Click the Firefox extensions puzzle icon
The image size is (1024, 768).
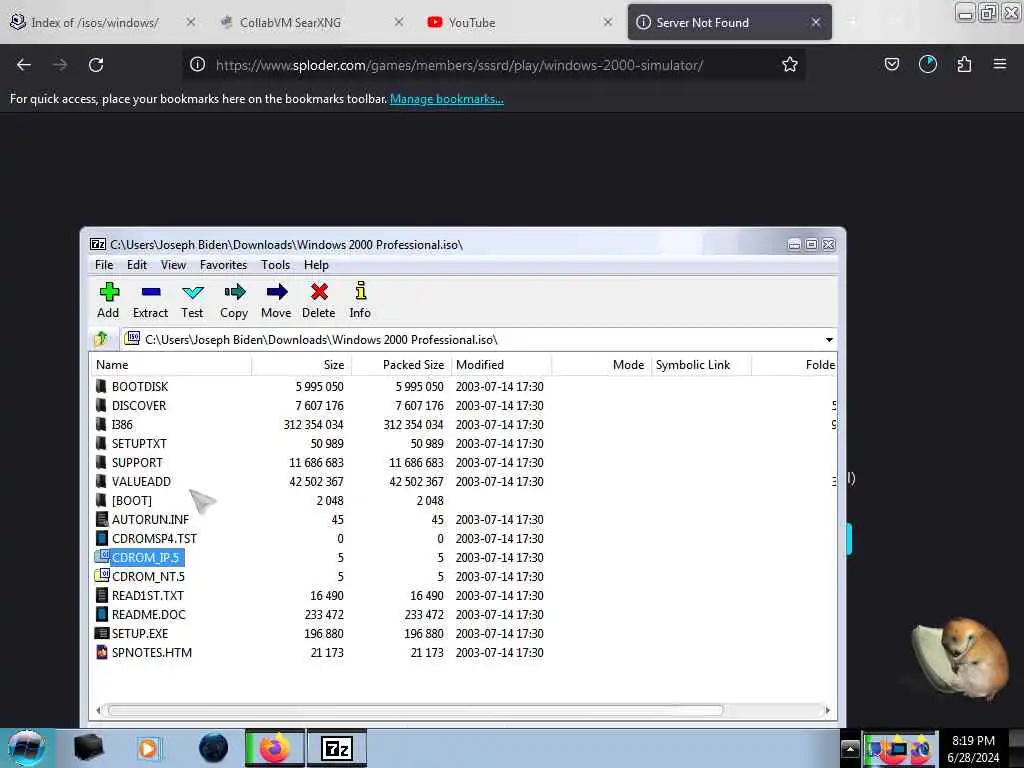pyautogui.click(x=964, y=64)
